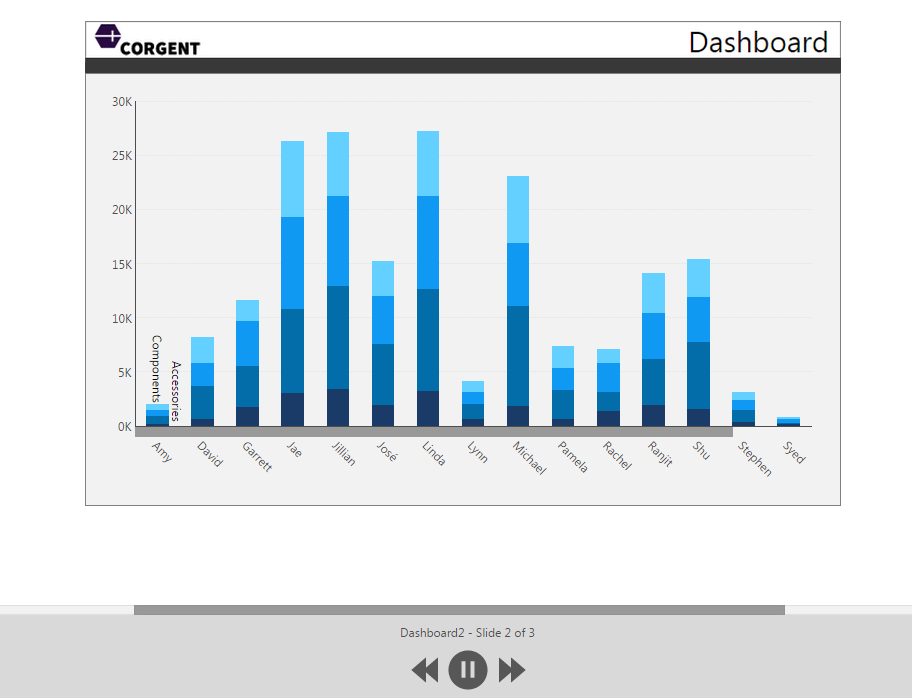Go back to the previous slide
The width and height of the screenshot is (912, 698).
click(425, 670)
